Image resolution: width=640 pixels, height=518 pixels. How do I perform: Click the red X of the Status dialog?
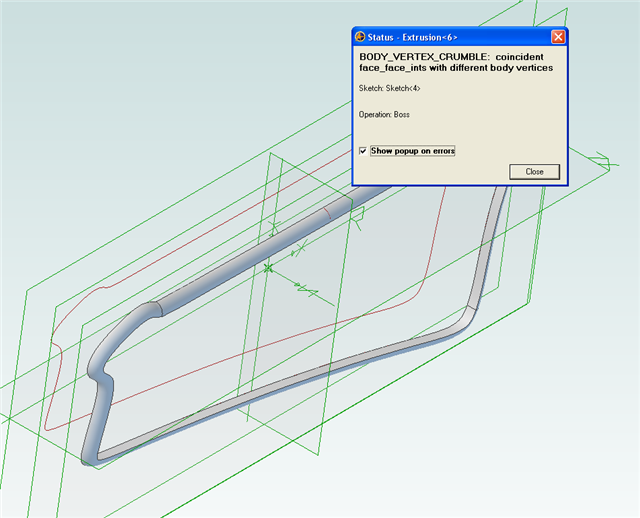558,37
